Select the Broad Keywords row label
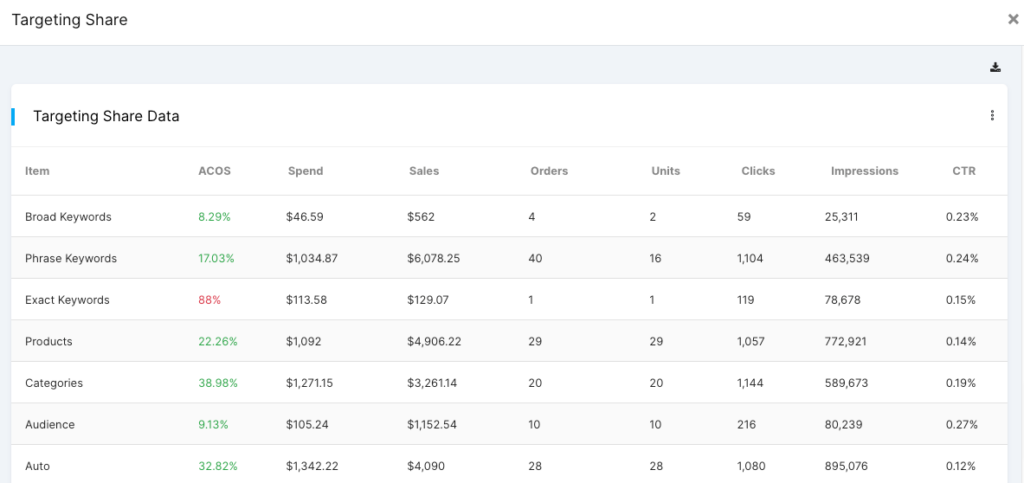1024x483 pixels. tap(68, 217)
